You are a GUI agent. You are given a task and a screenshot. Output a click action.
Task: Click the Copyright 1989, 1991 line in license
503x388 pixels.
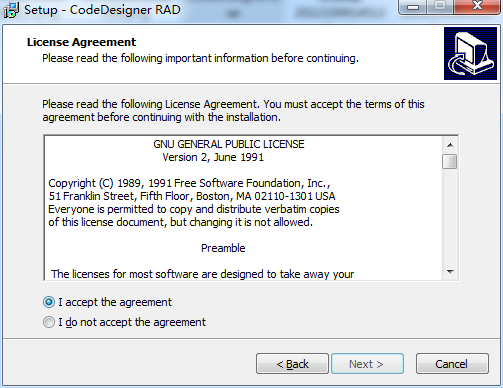(189, 183)
